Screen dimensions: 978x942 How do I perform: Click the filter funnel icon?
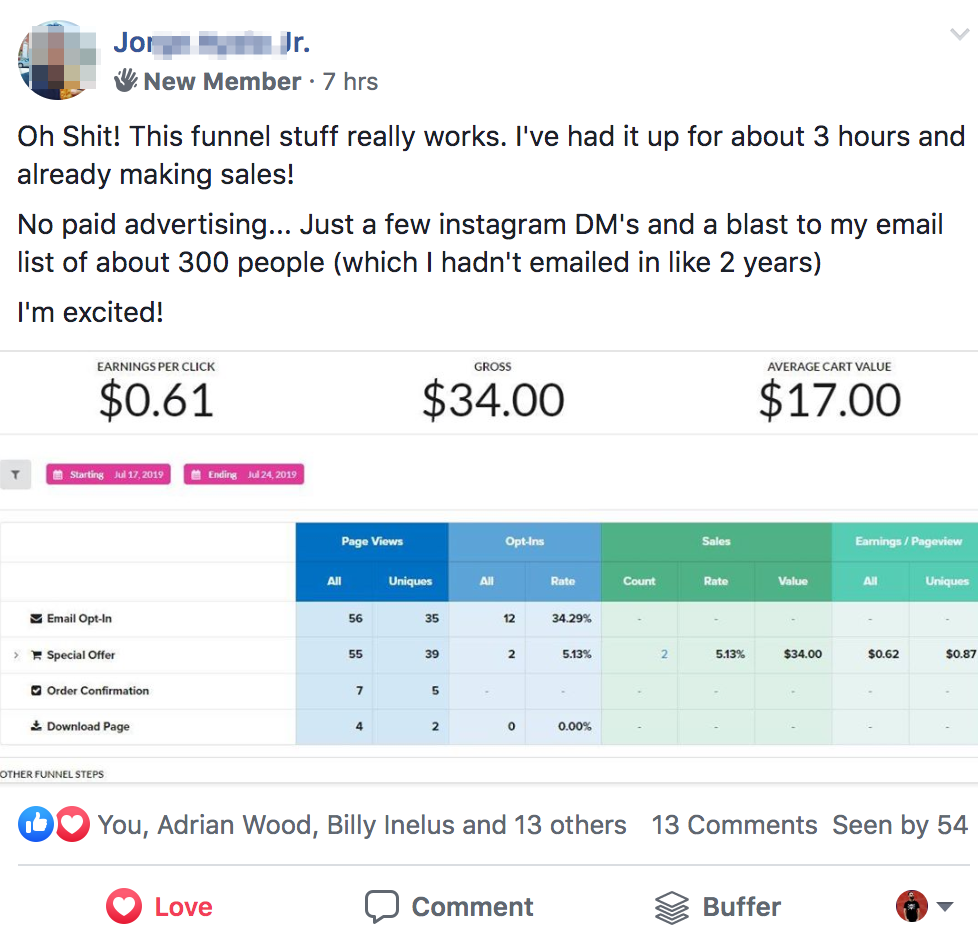click(16, 475)
